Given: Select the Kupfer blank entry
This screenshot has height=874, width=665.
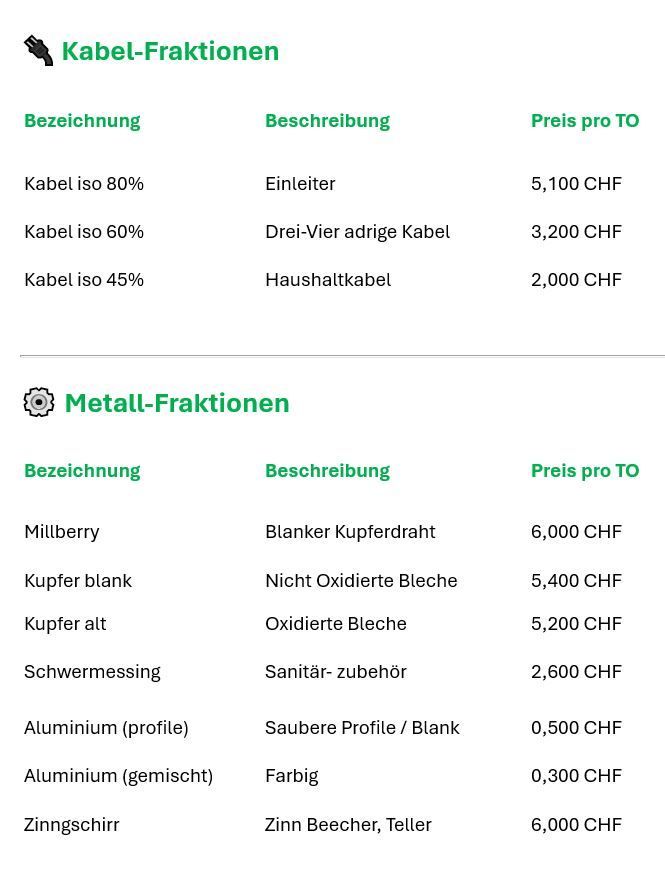Looking at the screenshot, I should [78, 581].
